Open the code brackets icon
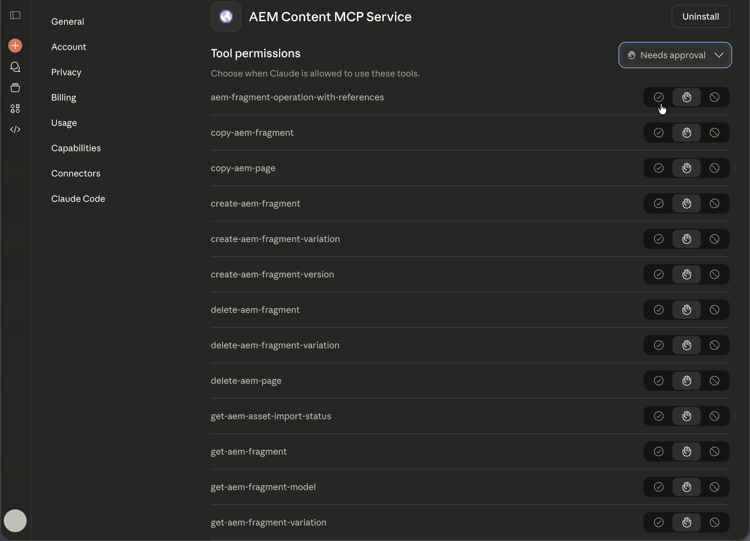This screenshot has width=750, height=541. pos(15,130)
